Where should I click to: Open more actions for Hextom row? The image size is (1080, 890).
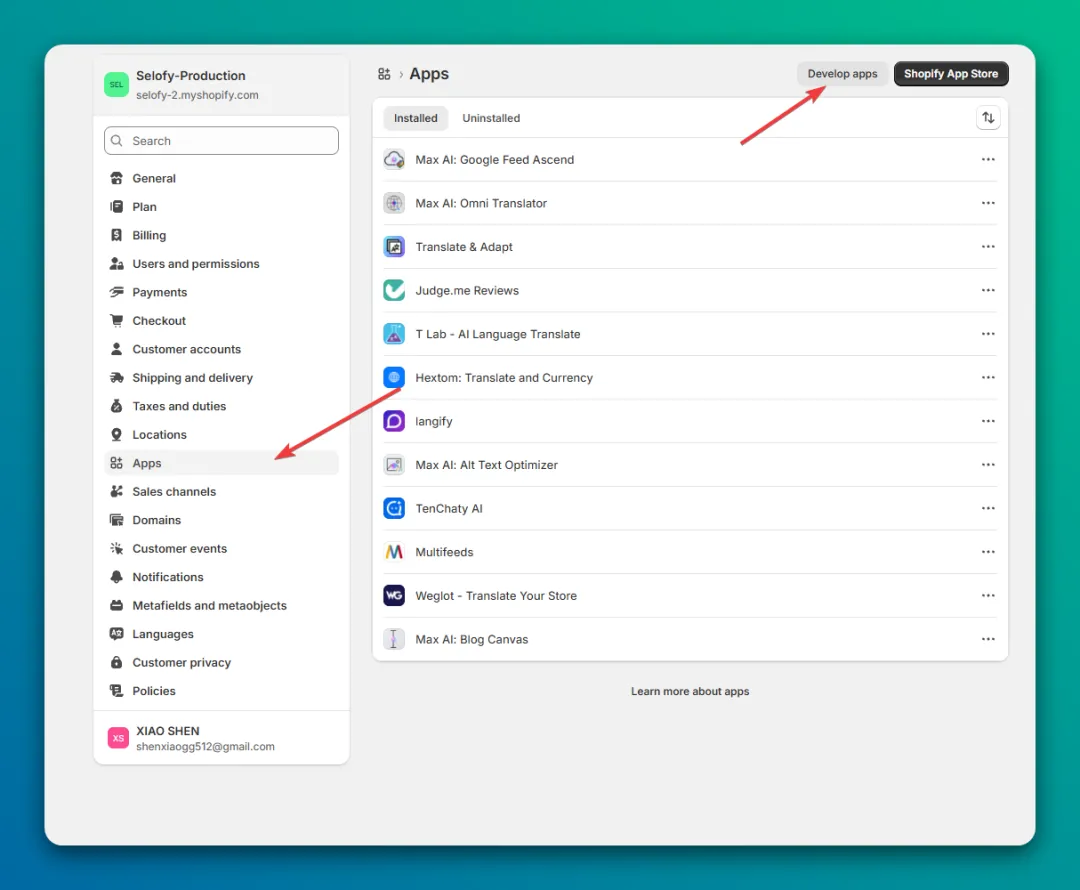pyautogui.click(x=988, y=377)
